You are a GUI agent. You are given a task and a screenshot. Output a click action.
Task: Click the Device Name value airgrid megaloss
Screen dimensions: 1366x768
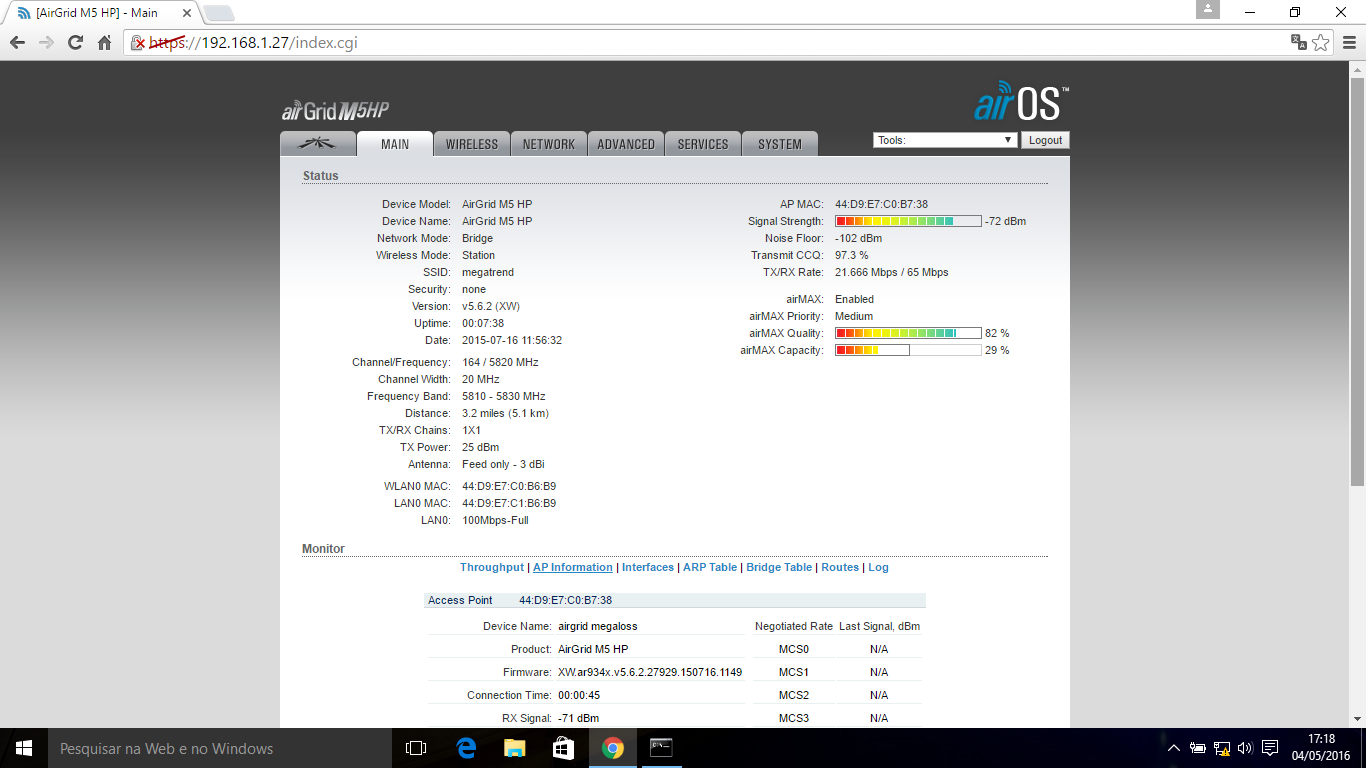[x=598, y=626]
